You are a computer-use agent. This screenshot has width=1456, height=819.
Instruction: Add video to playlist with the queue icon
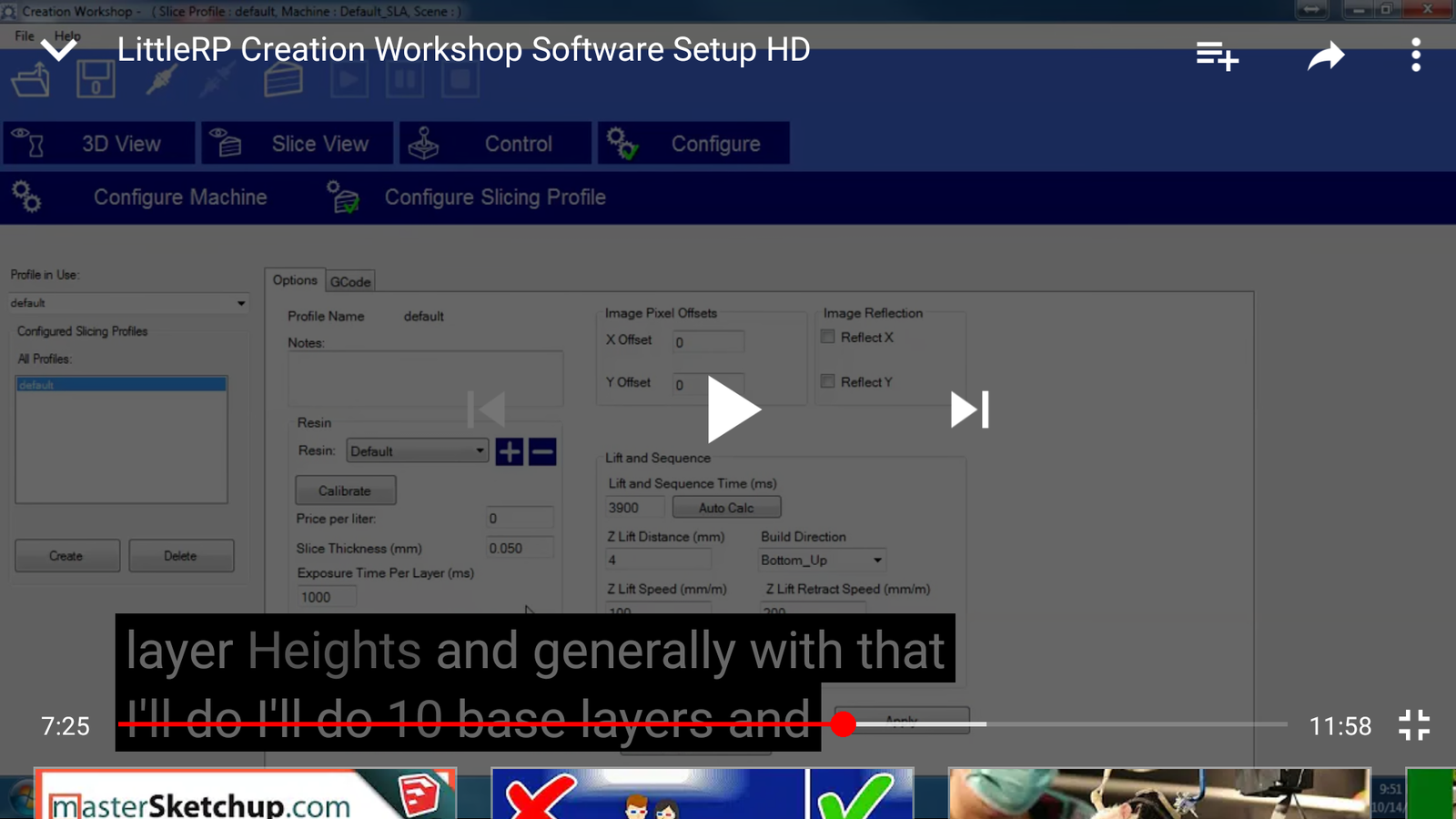pyautogui.click(x=1217, y=56)
